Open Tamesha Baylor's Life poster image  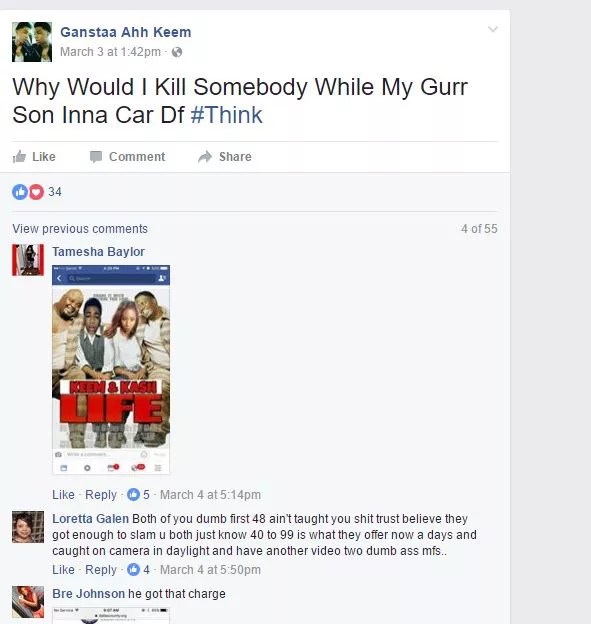111,370
